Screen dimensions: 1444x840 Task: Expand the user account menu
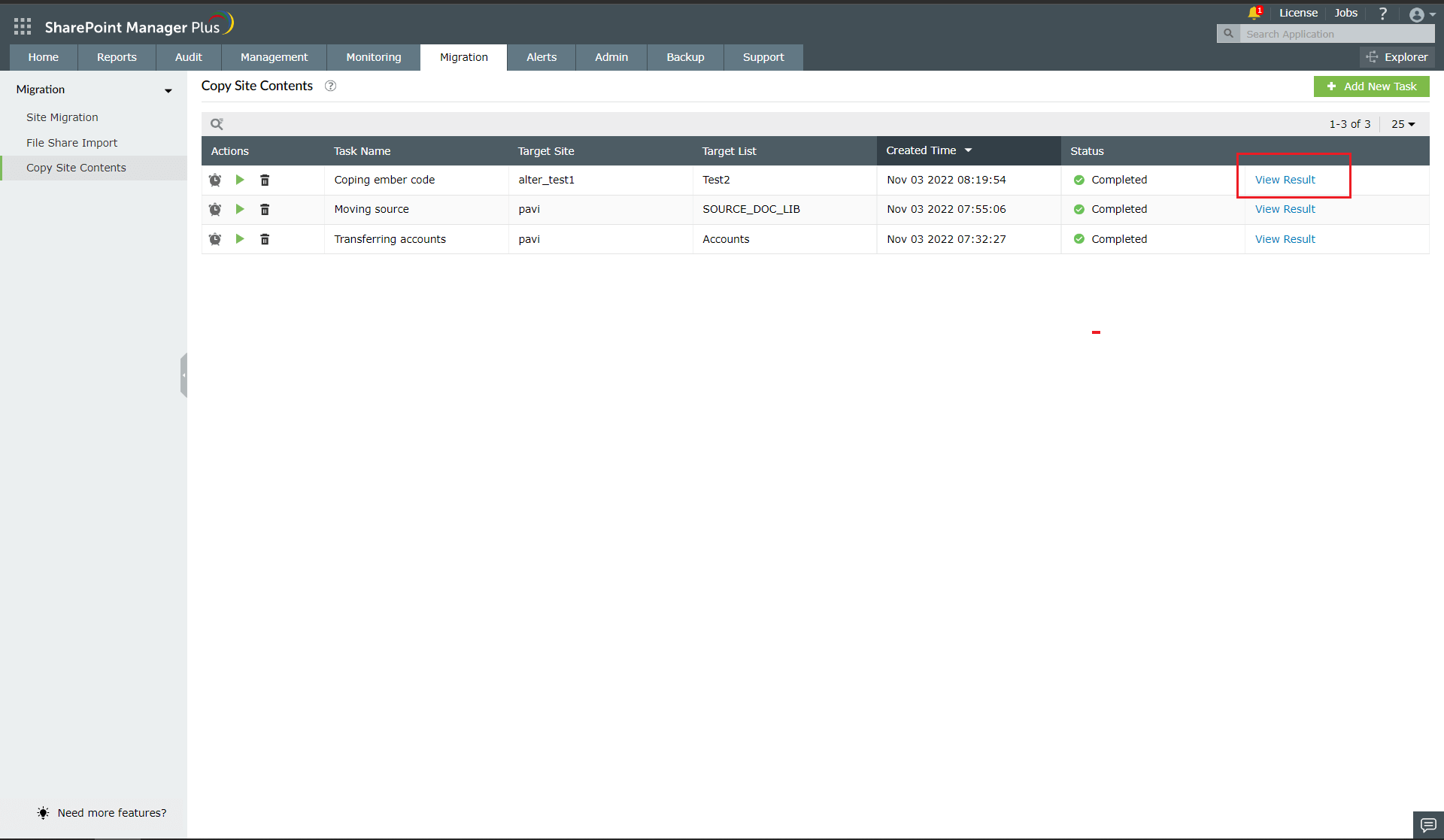tap(1421, 14)
